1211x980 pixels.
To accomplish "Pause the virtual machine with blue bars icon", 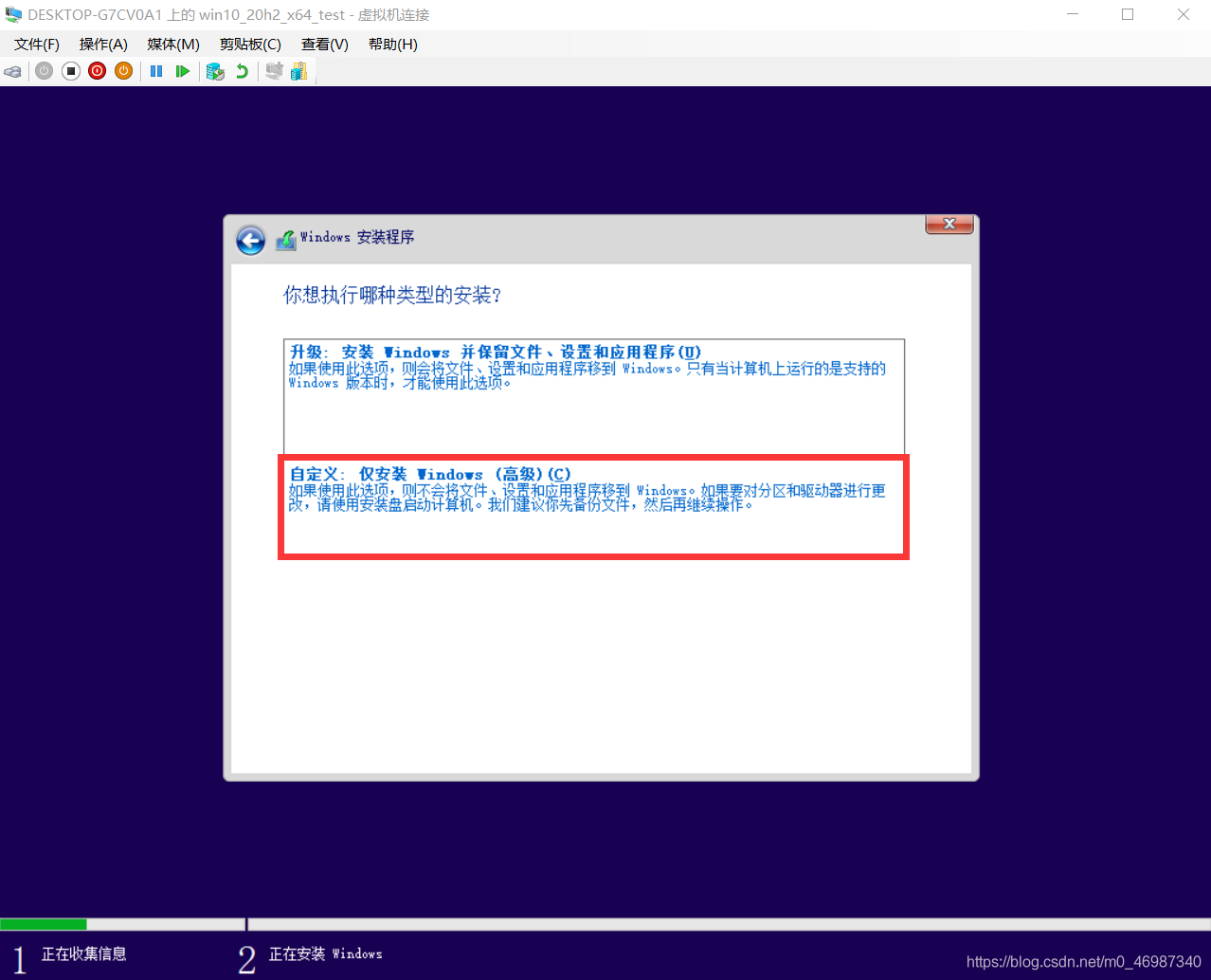I will [156, 71].
